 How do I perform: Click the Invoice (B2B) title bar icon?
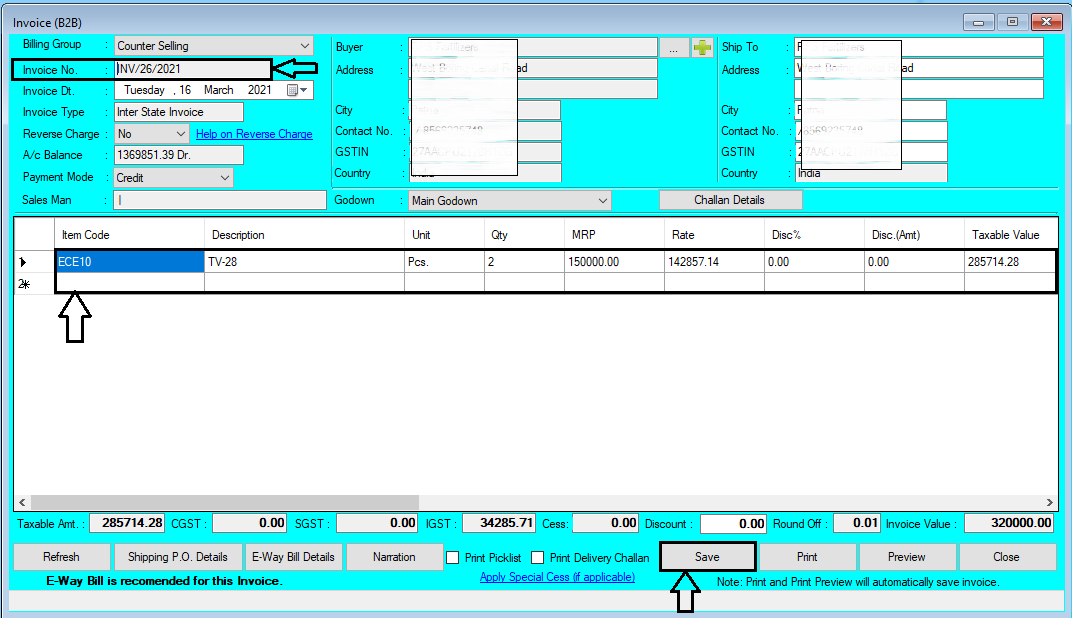(x=12, y=22)
